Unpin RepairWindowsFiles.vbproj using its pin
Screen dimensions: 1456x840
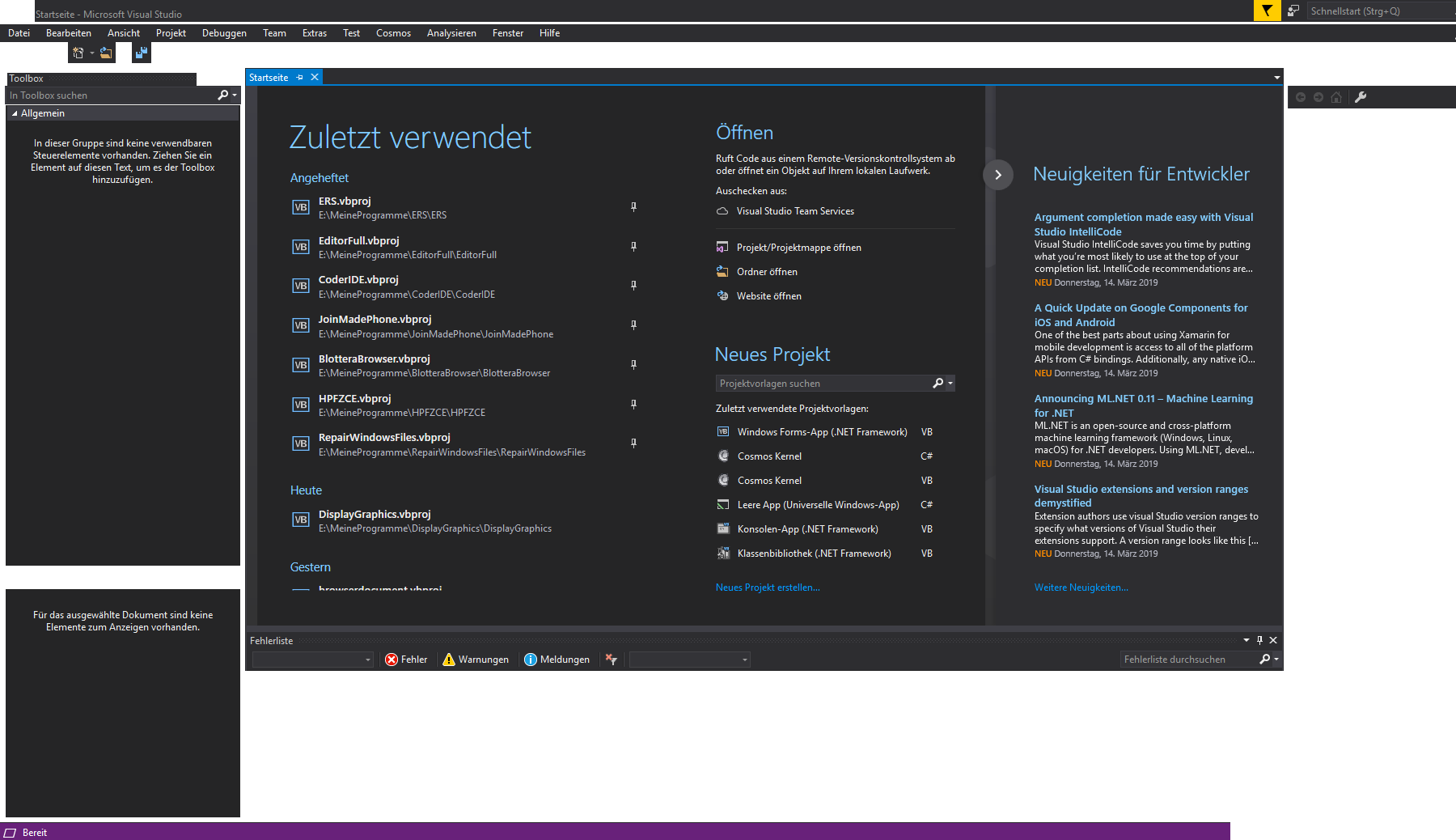point(633,443)
